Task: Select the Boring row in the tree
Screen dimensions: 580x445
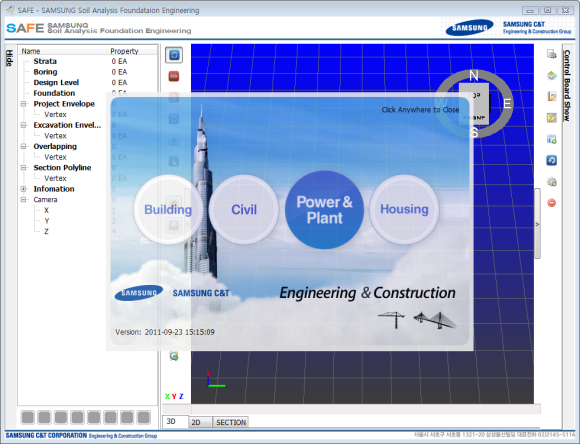Action: pyautogui.click(x=45, y=72)
